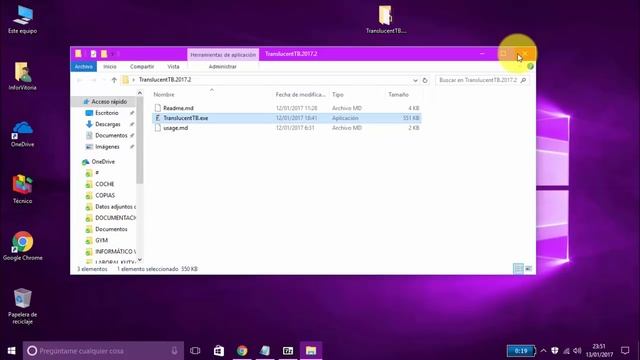The image size is (640, 360).
Task: Open the volume tray icon
Action: tap(577, 351)
